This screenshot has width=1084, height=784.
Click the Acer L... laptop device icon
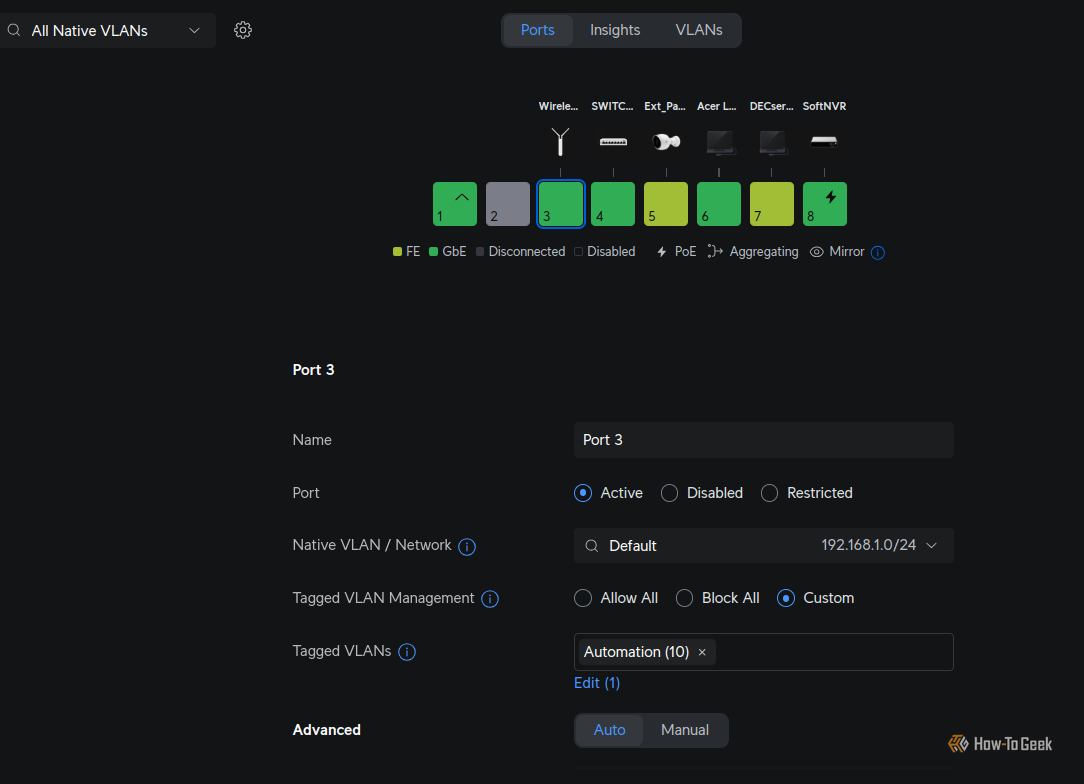(720, 142)
